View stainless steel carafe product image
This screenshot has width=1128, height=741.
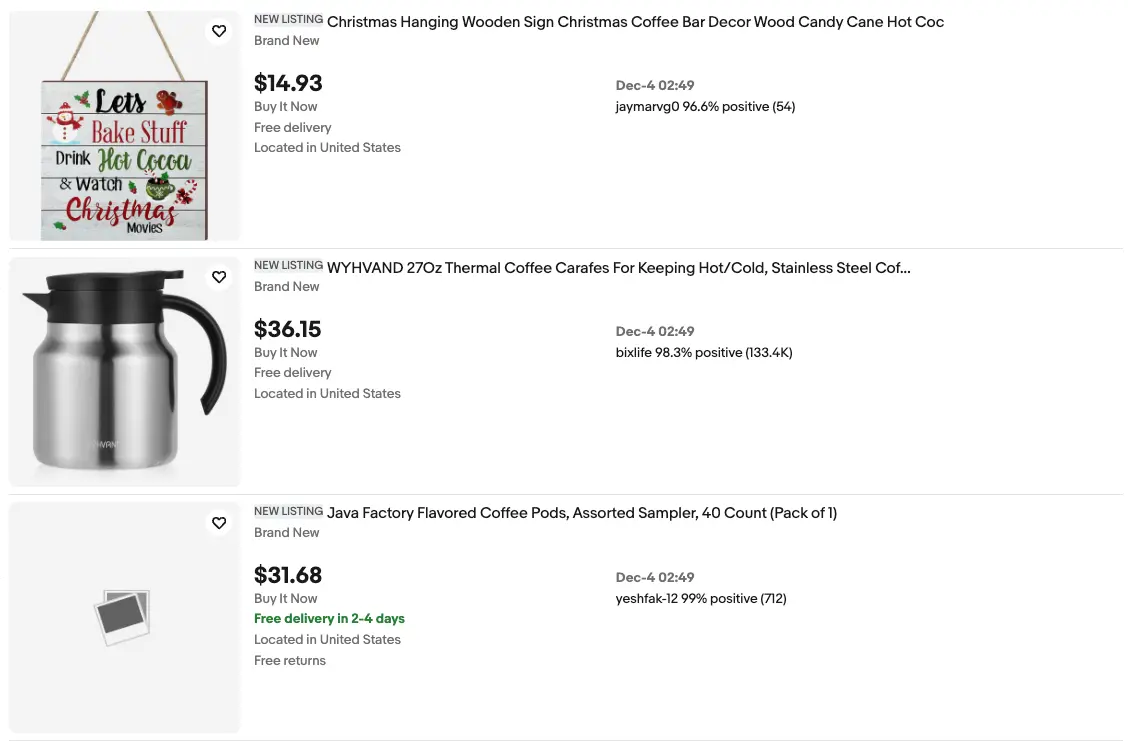(124, 372)
